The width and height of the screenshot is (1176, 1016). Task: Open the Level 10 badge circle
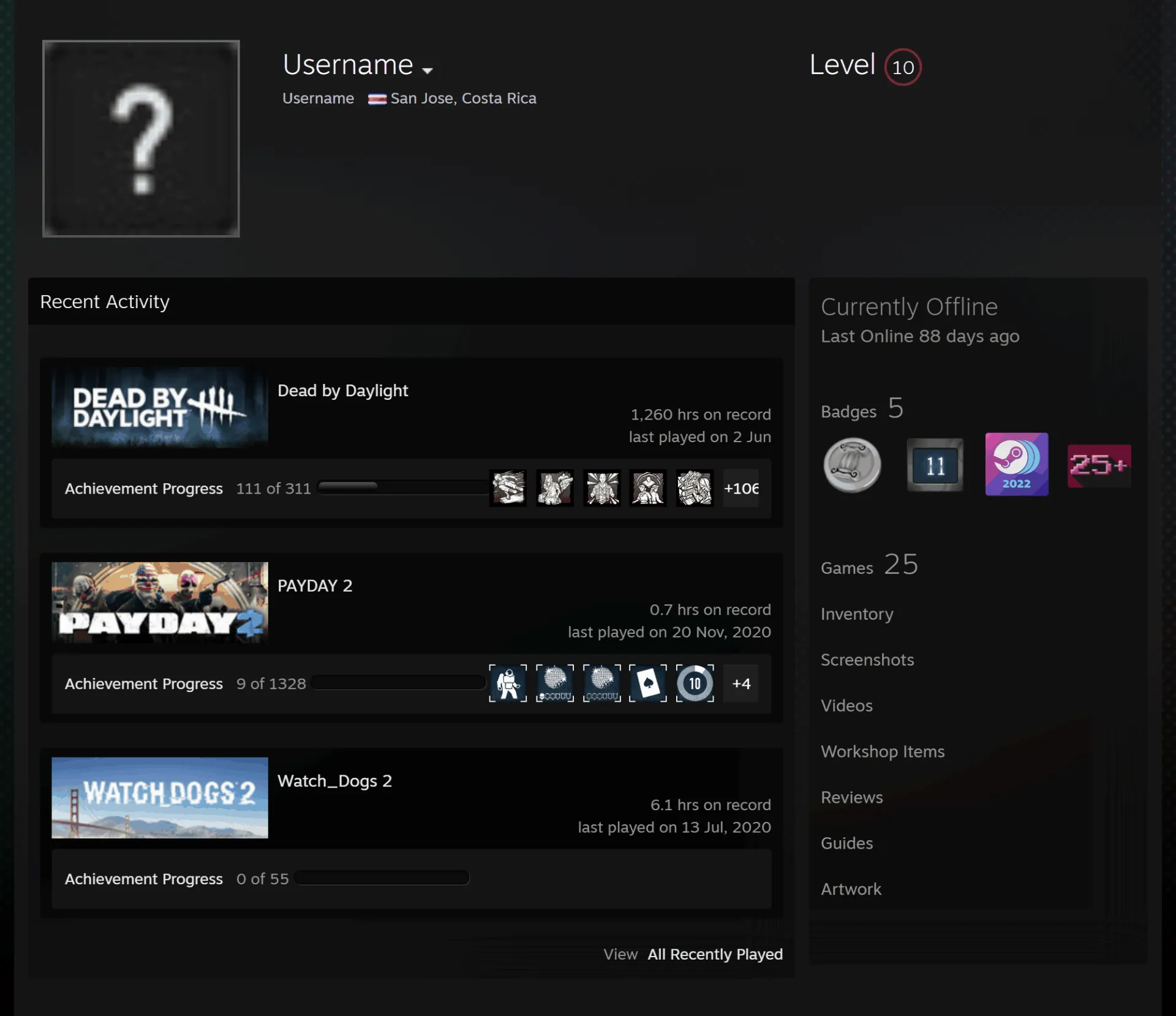(x=902, y=67)
